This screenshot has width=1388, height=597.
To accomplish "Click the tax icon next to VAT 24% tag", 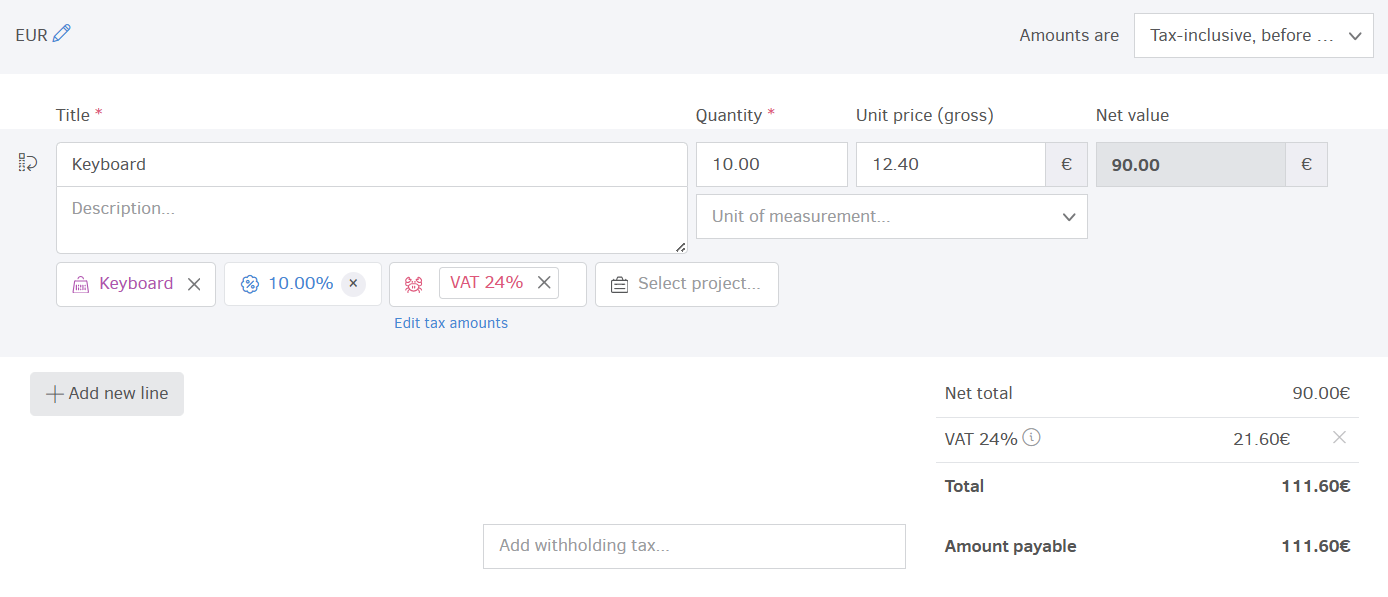I will point(413,284).
